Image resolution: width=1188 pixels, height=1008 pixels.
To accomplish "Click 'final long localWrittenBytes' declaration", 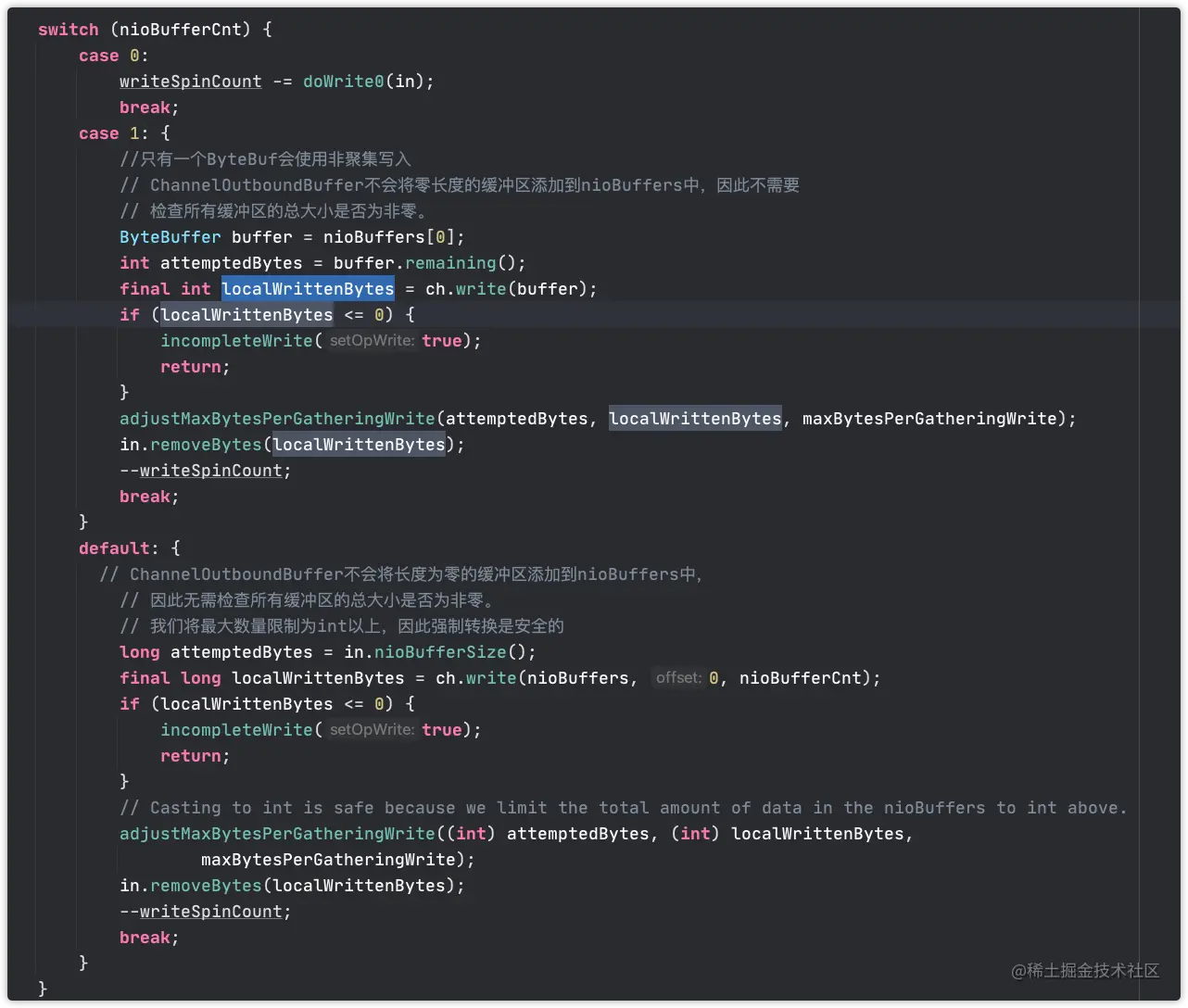I will 262,678.
